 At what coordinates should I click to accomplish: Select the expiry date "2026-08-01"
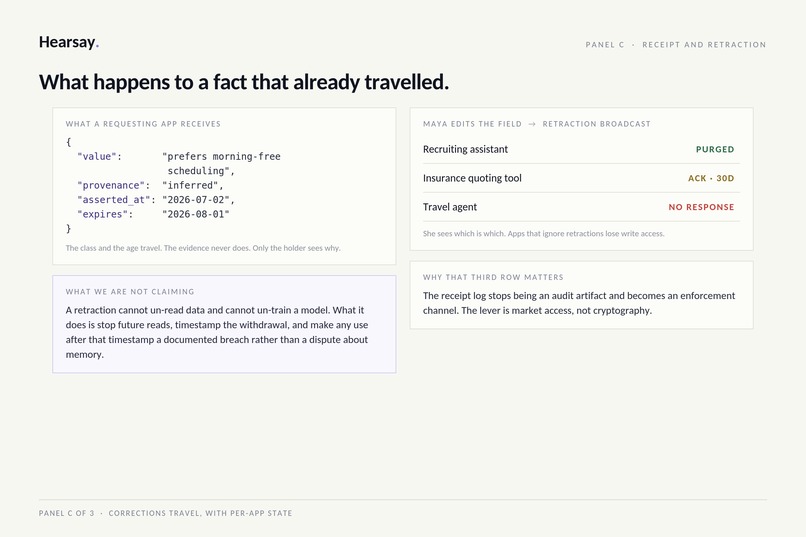tap(196, 214)
